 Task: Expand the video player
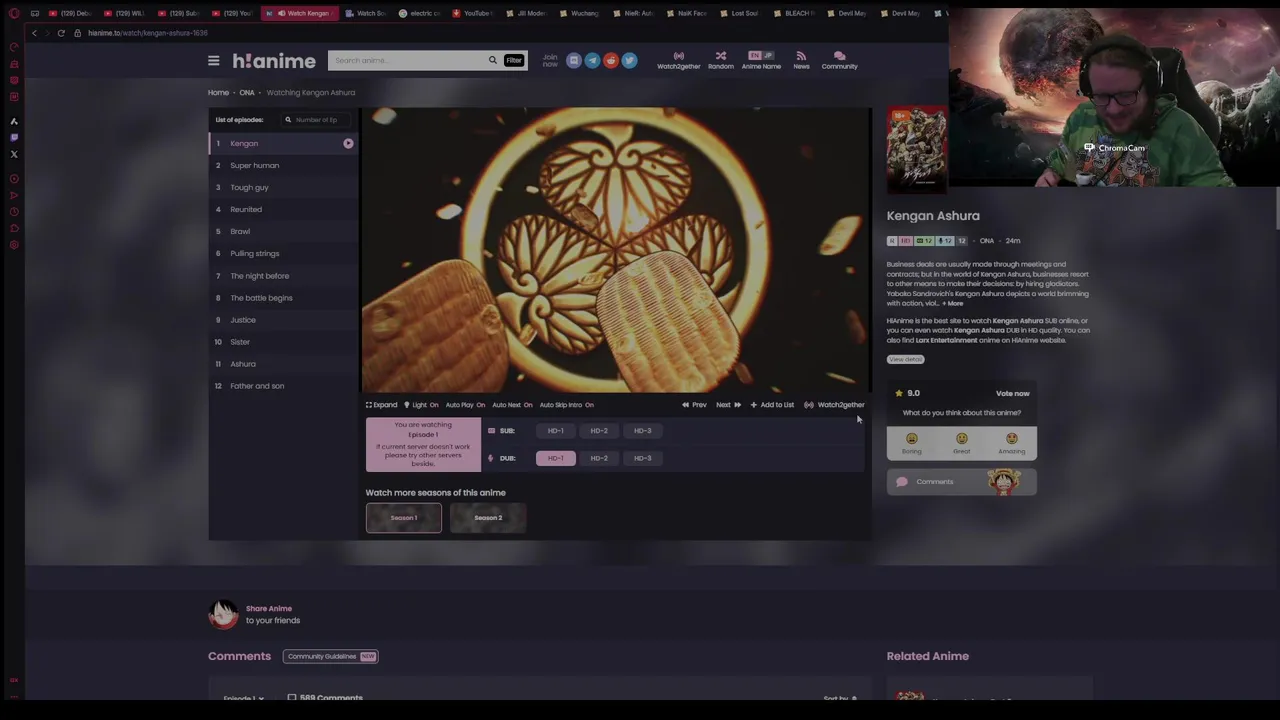(x=381, y=405)
